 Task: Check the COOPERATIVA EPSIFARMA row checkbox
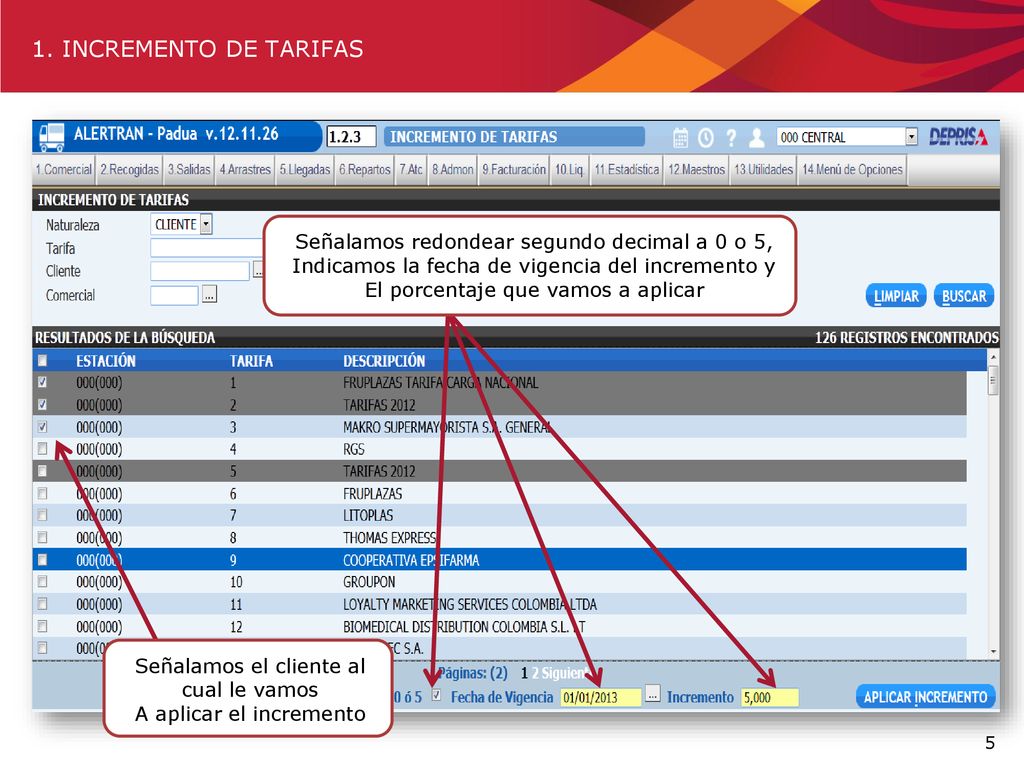click(x=42, y=560)
